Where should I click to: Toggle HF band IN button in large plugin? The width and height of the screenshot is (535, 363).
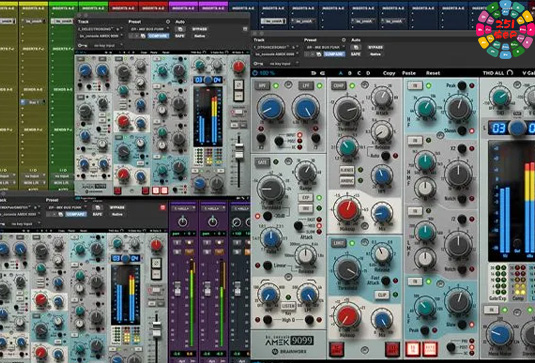pos(415,85)
